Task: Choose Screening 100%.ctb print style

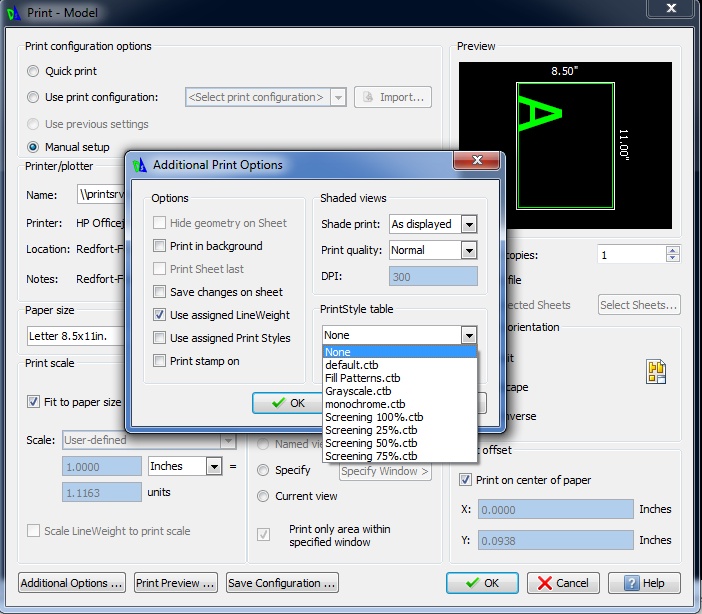Action: tap(399, 417)
